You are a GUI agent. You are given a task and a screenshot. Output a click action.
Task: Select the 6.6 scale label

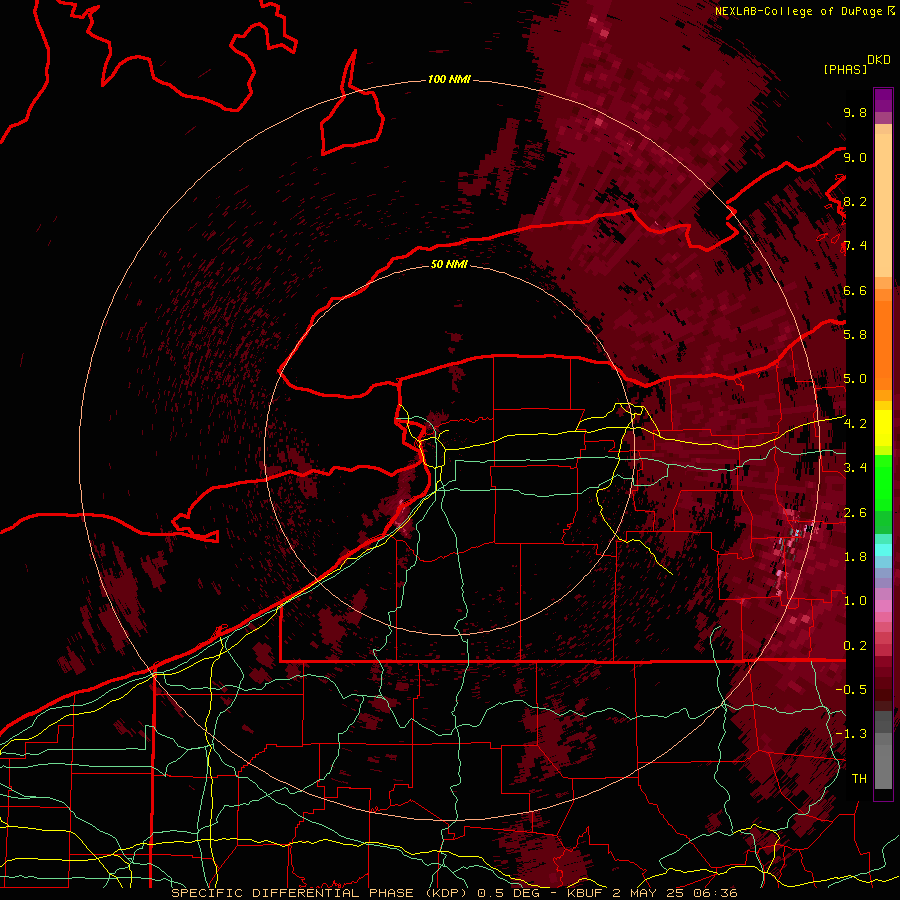point(855,290)
